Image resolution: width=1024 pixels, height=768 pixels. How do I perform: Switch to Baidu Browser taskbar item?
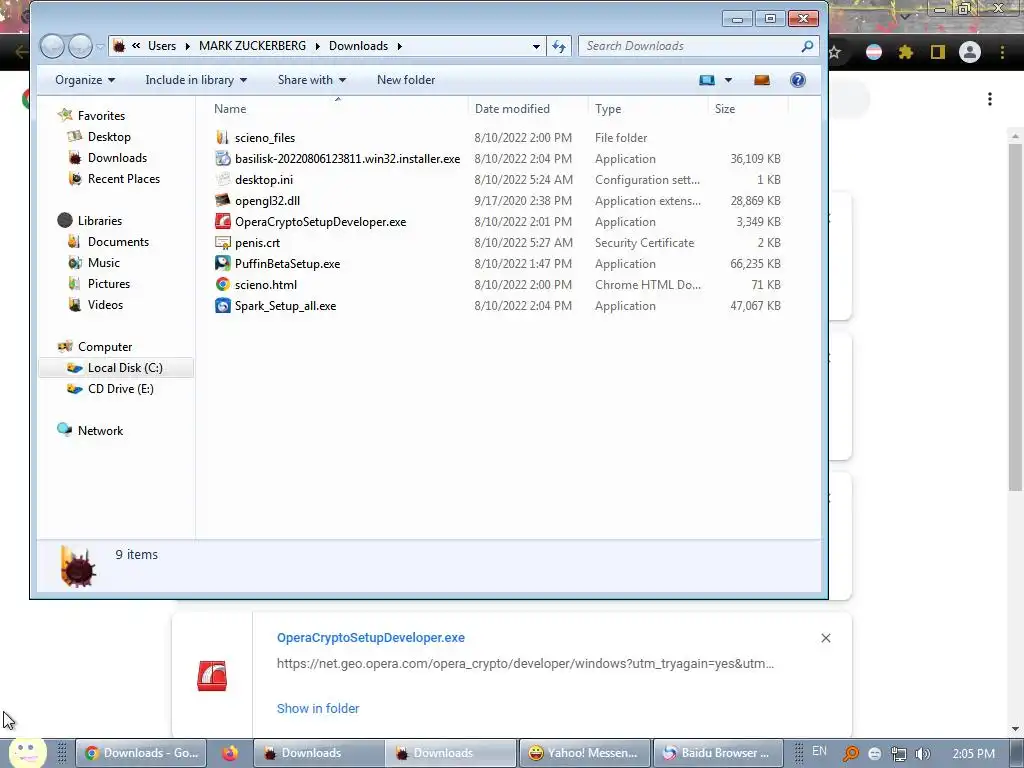[x=717, y=753]
